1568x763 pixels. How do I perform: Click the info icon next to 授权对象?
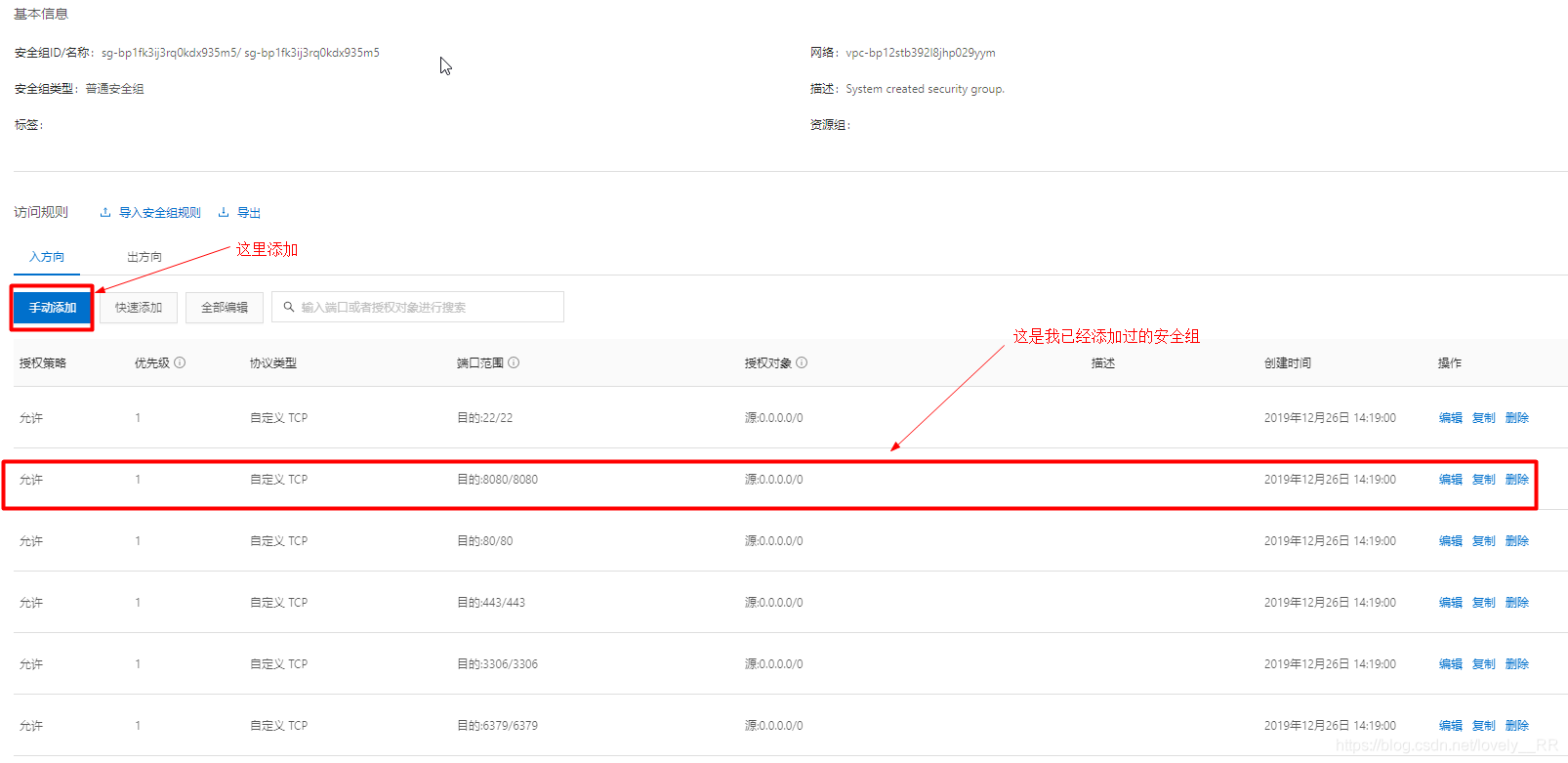coord(802,362)
